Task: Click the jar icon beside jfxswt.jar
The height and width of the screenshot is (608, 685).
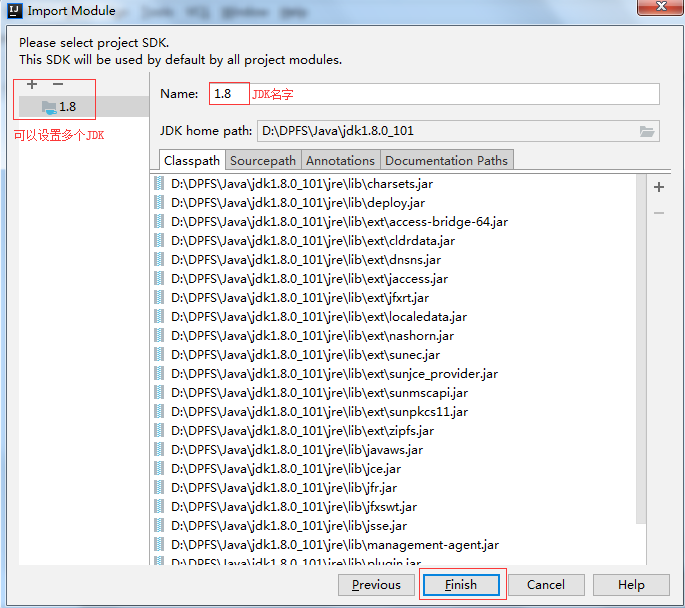Action: pos(159,507)
